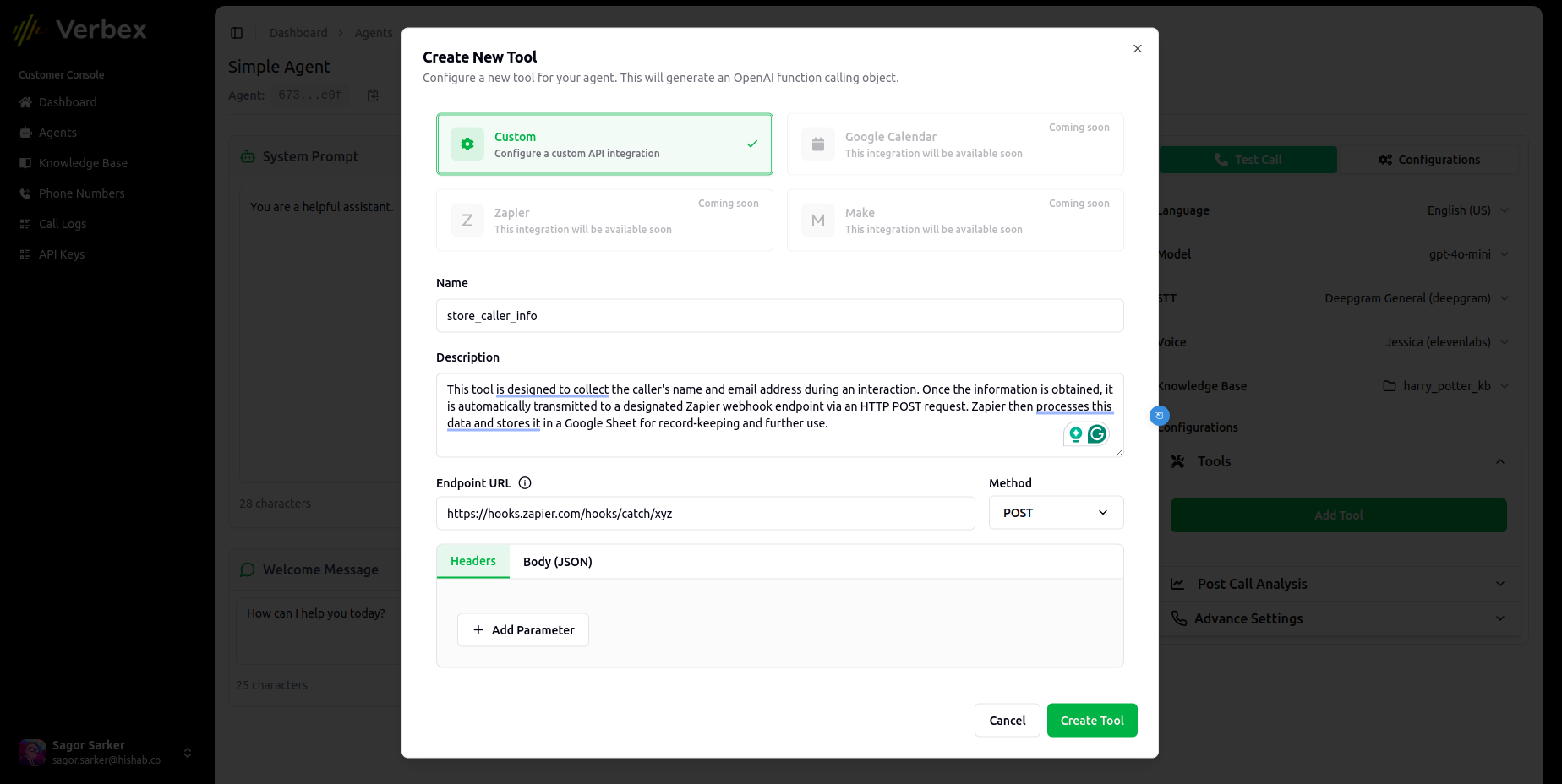Open the Language dropdown showing English (US)

[x=1467, y=210]
